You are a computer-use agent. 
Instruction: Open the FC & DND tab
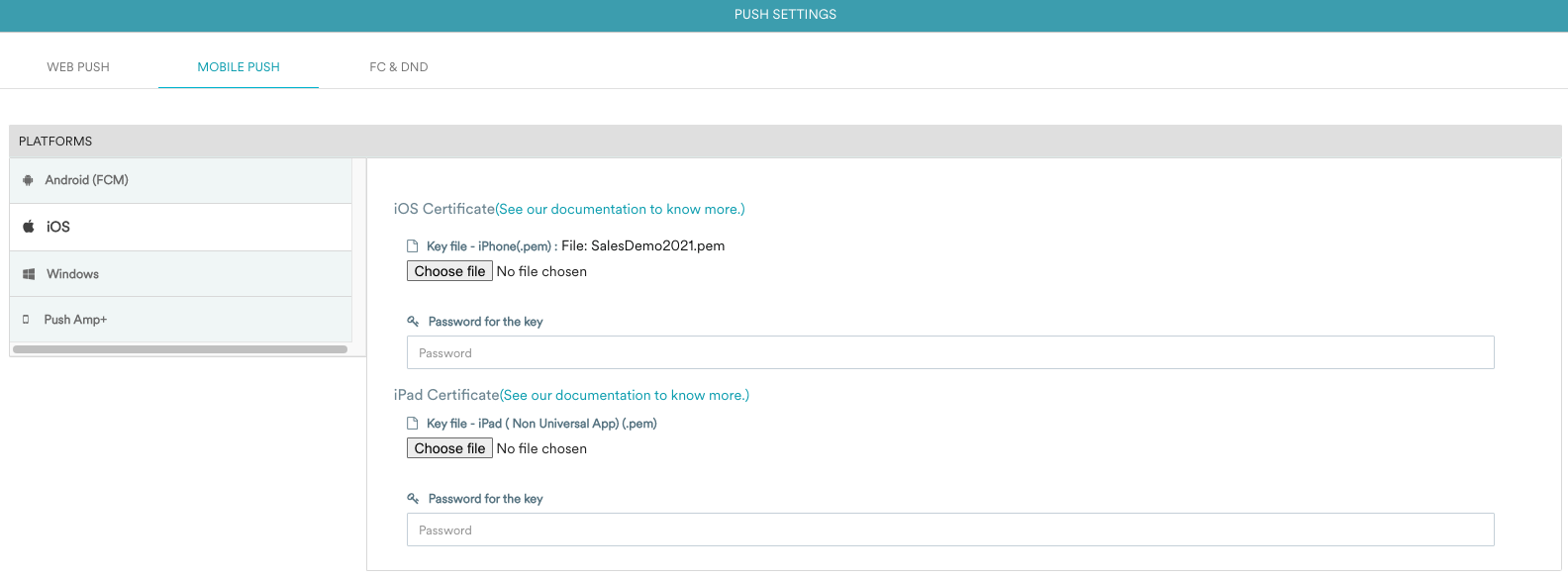click(399, 67)
